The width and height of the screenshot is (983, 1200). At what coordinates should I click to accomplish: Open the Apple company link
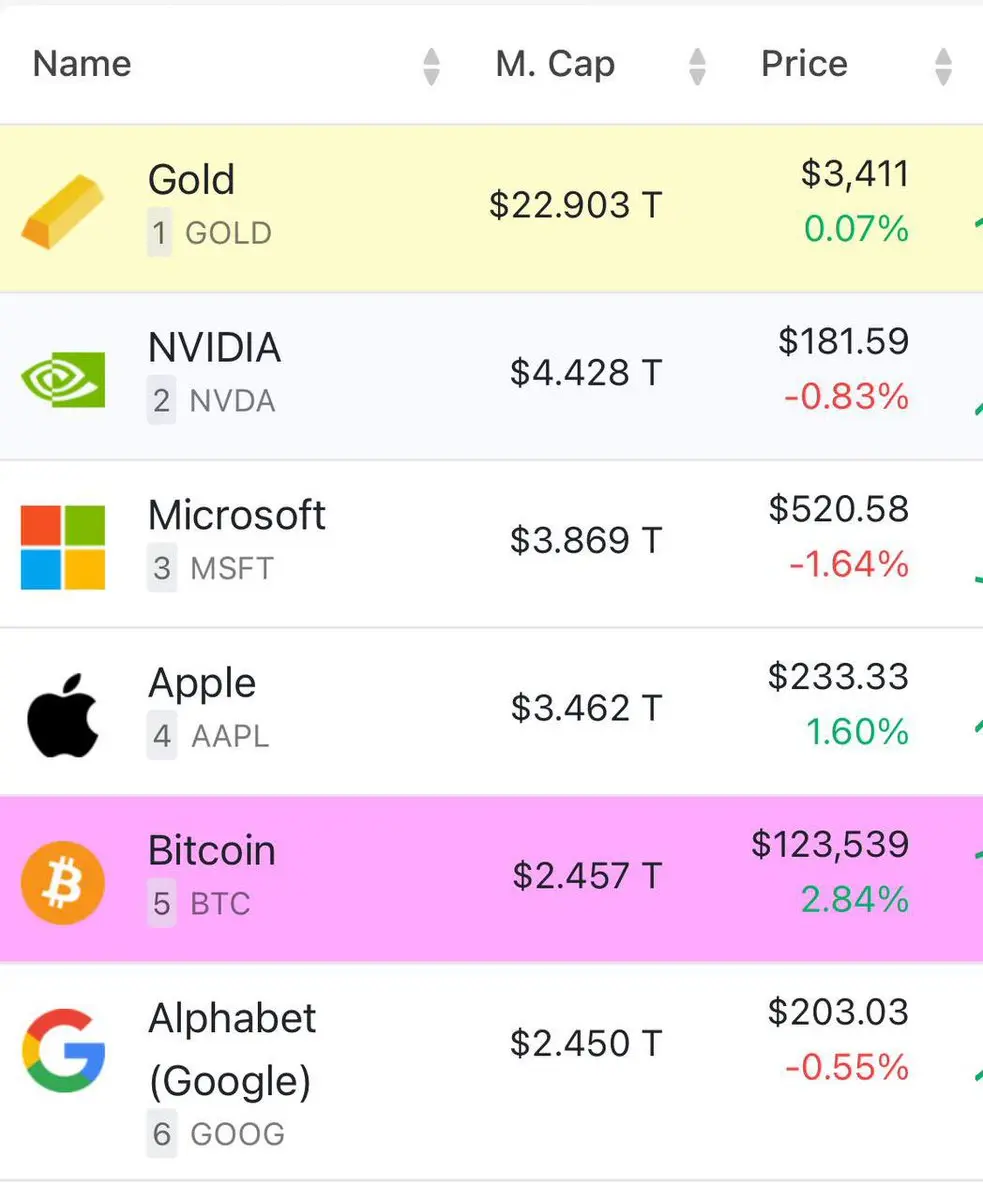pyautogui.click(x=202, y=683)
